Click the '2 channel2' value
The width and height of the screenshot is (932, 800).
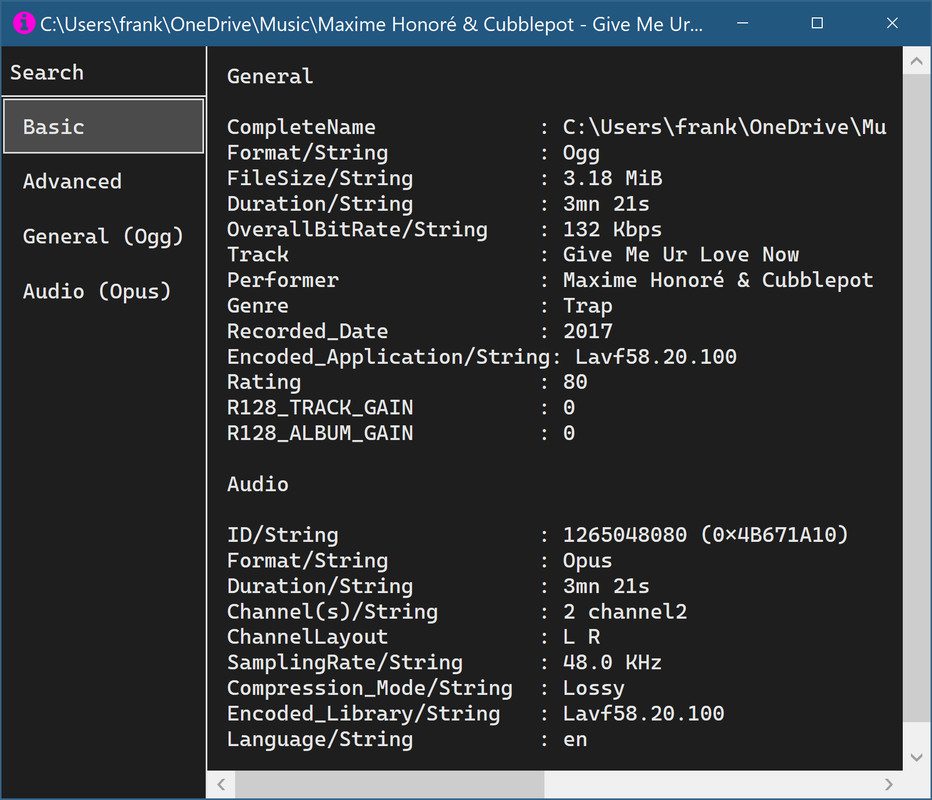pos(625,612)
